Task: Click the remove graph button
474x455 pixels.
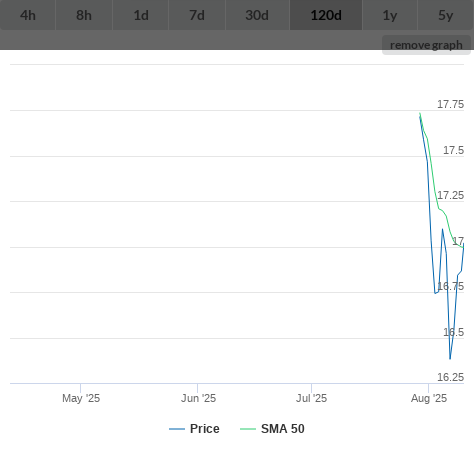Action: (x=426, y=45)
